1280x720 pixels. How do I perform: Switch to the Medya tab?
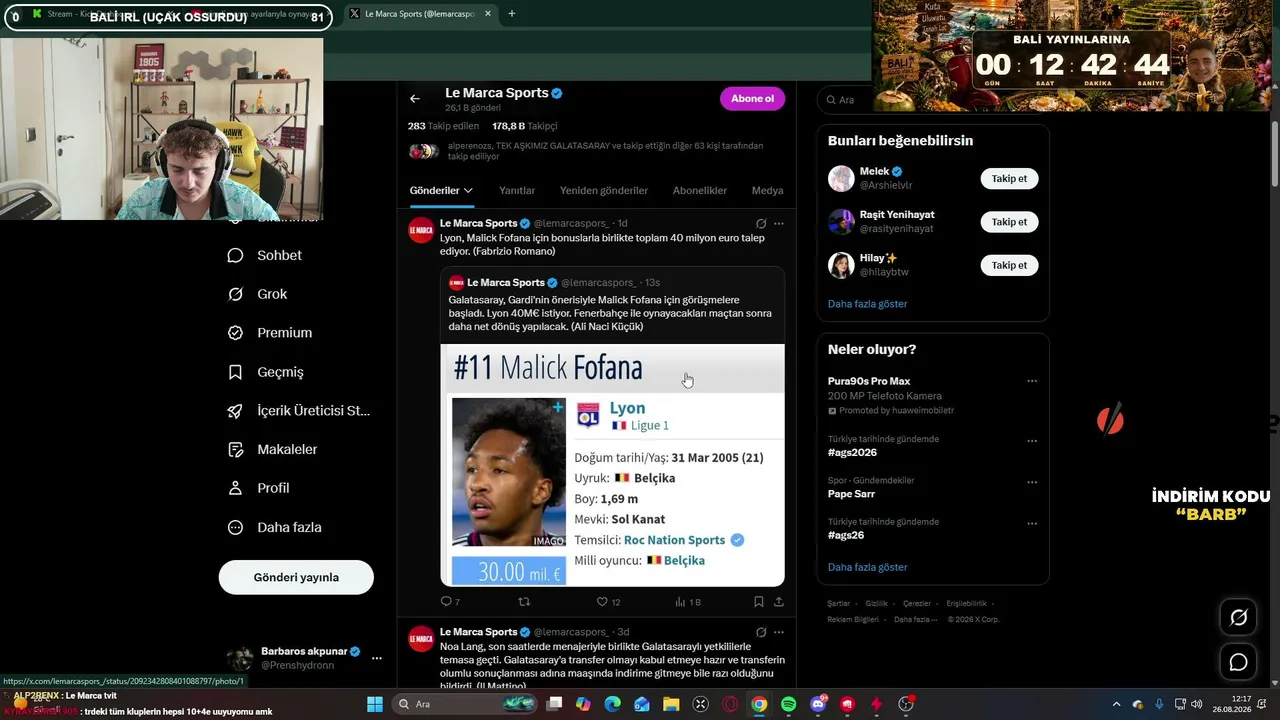(768, 190)
